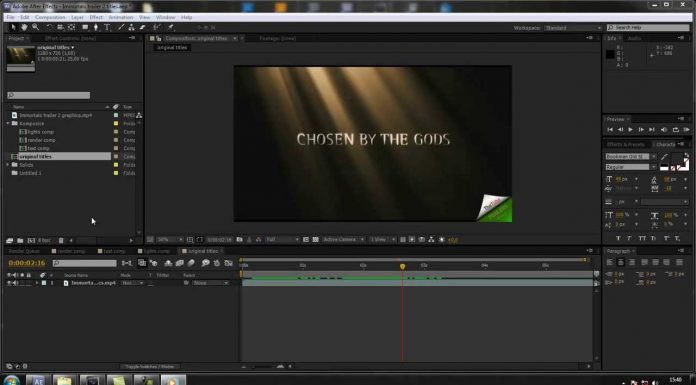Click the Draft 3D timeline icon
This screenshot has height=385, width=696.
tap(153, 263)
